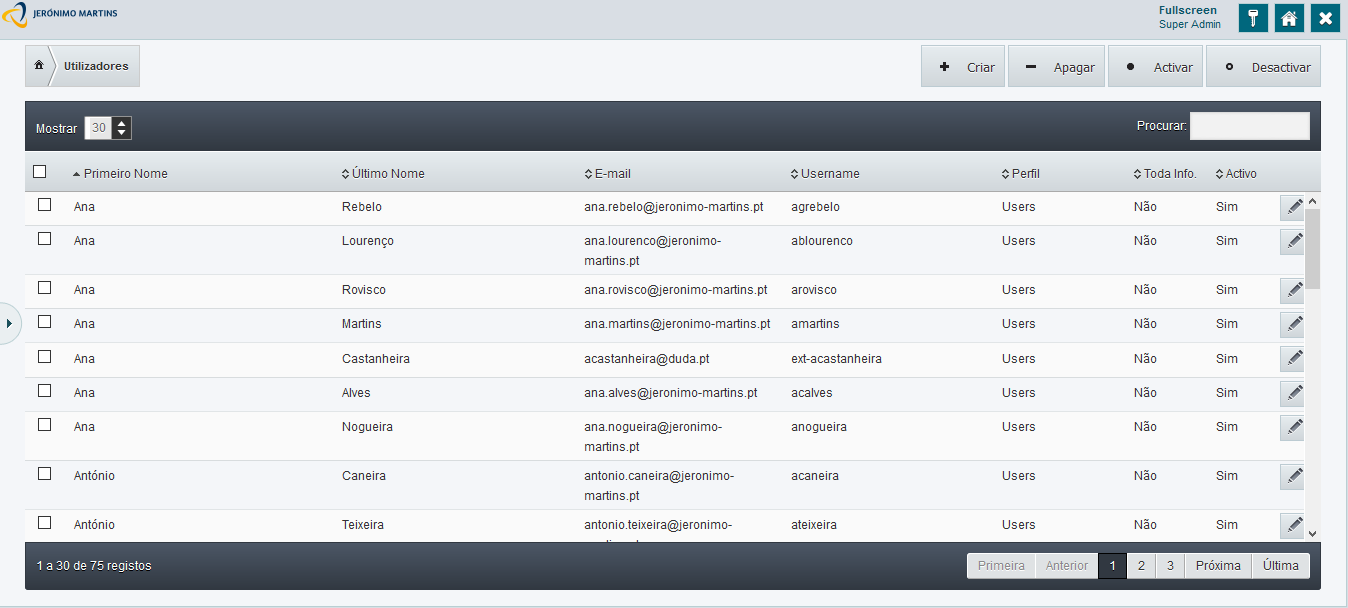Check the box for Ana Alves
This screenshot has height=608, width=1348.
click(44, 391)
